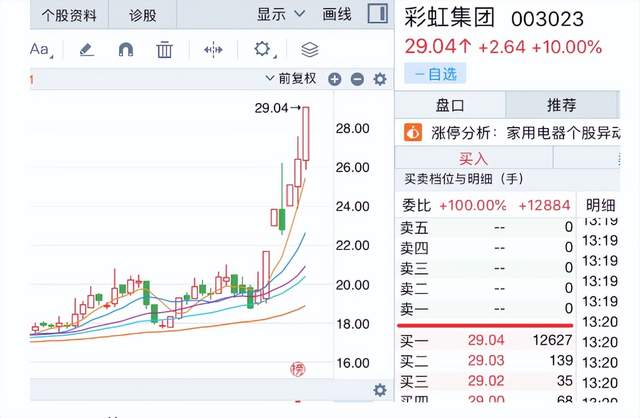Open the 前复权 adjustment dropdown
Image resolution: width=640 pixels, height=418 pixels.
[290, 79]
